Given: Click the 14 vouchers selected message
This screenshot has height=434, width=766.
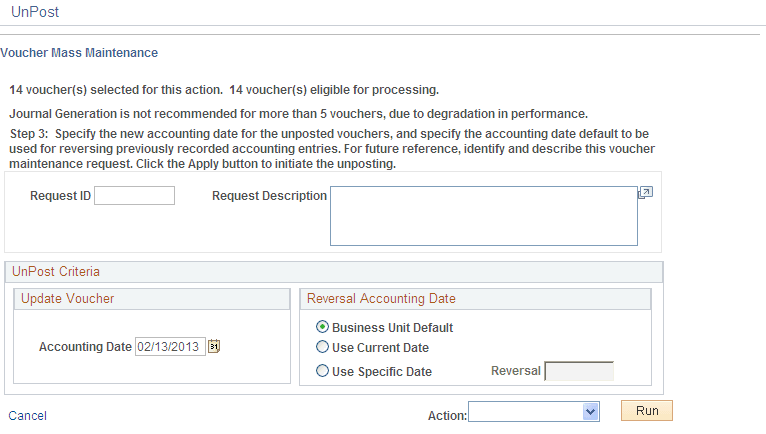Looking at the screenshot, I should coord(224,89).
